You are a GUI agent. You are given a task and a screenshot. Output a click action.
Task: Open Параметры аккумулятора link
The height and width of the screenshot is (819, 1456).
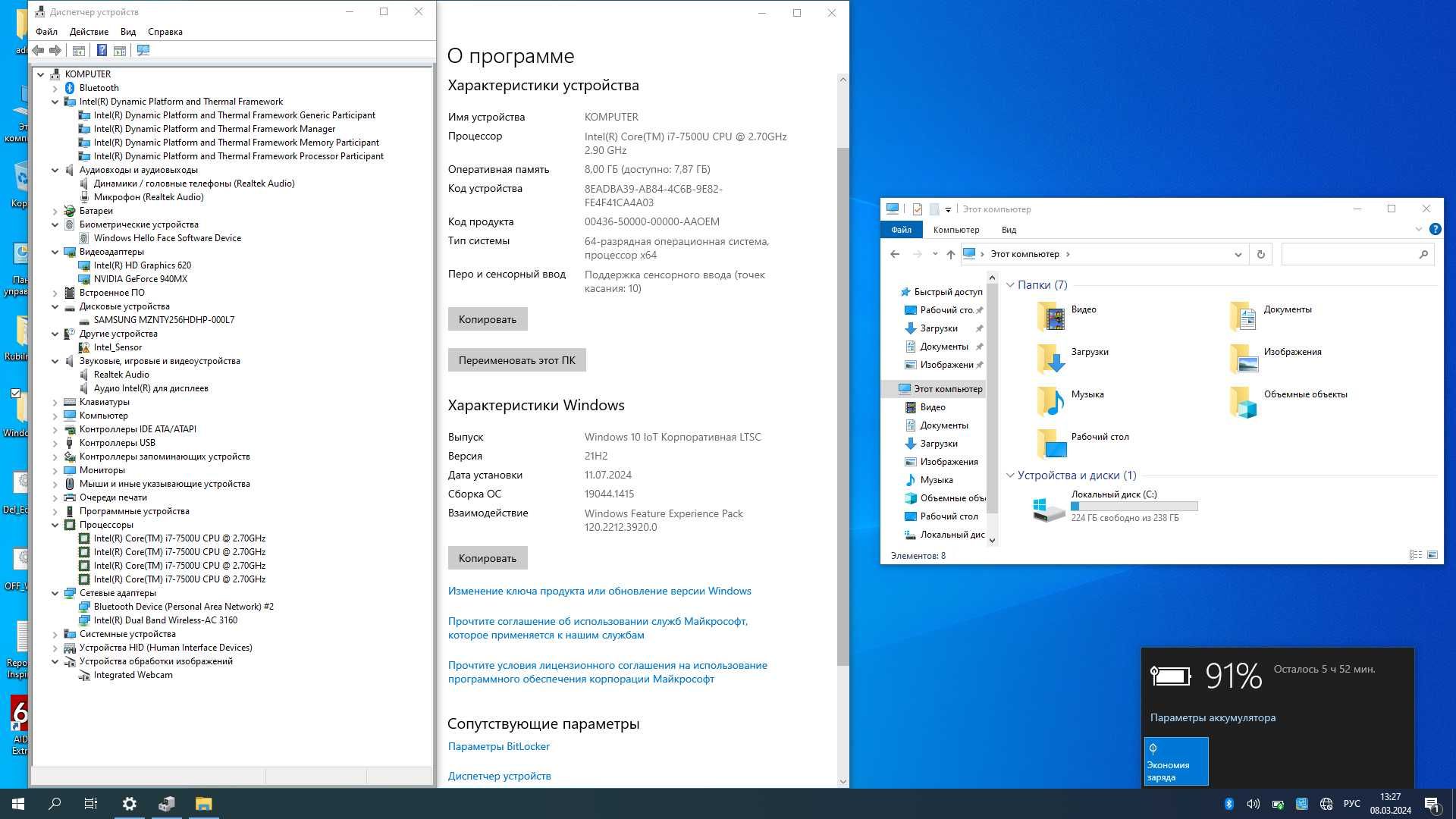click(1213, 717)
